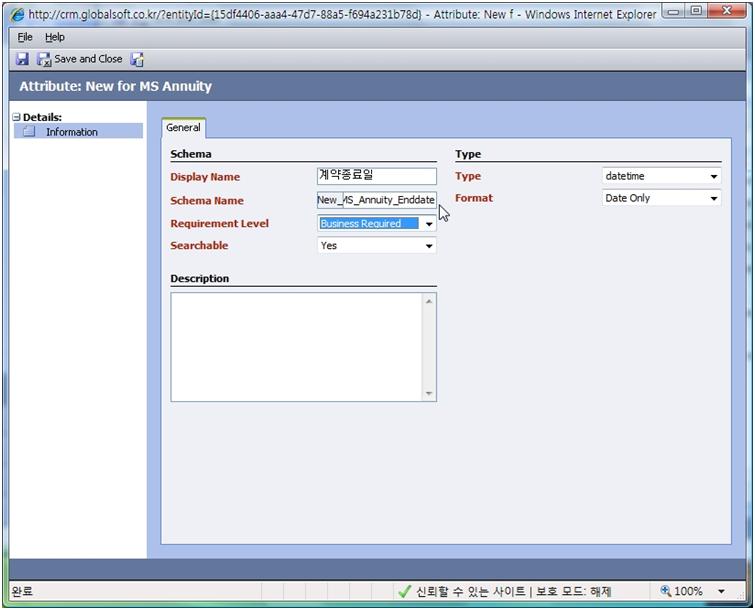Click the Save and Close button
The height and width of the screenshot is (610, 755).
click(79, 59)
